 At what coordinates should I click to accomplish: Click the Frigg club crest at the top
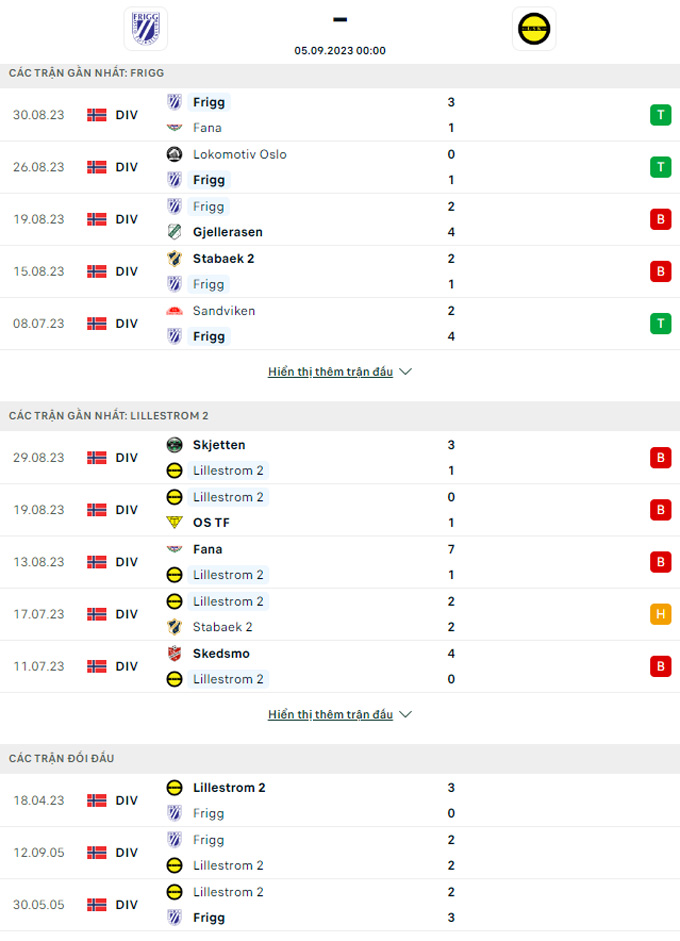click(147, 28)
